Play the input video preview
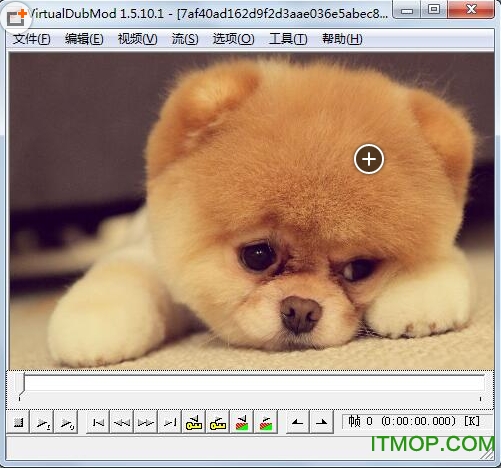The width and height of the screenshot is (501, 469). tap(42, 422)
